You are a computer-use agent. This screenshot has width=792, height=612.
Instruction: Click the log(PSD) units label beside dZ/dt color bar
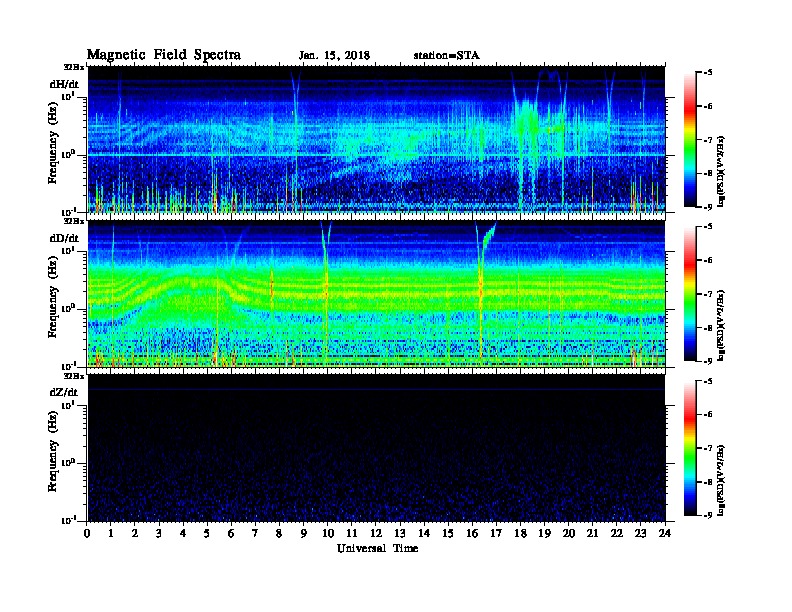[x=721, y=480]
